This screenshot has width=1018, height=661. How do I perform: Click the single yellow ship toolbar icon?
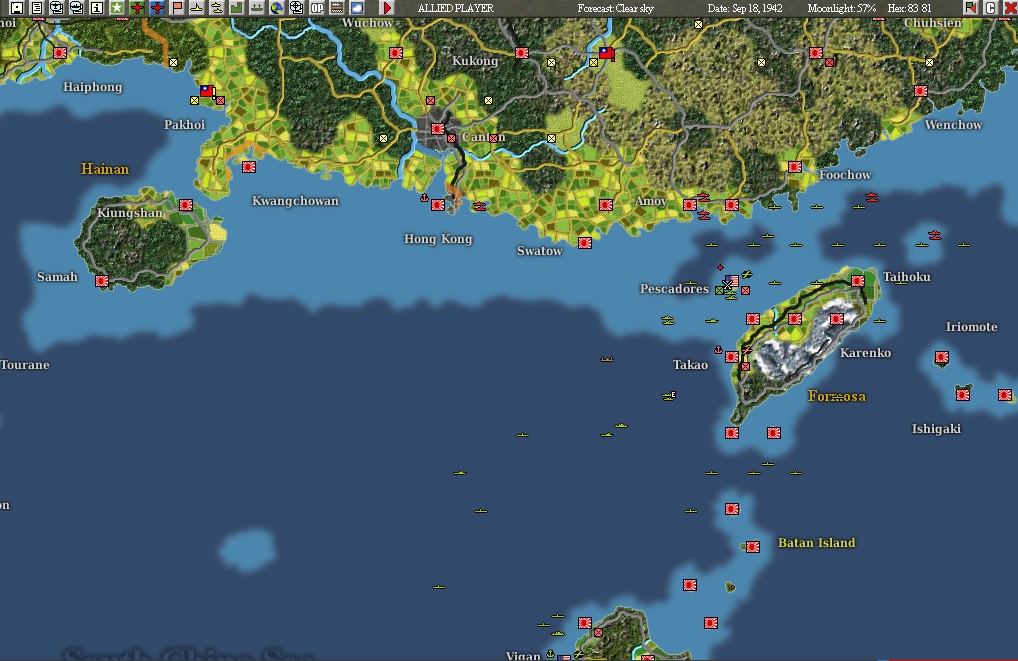click(197, 8)
